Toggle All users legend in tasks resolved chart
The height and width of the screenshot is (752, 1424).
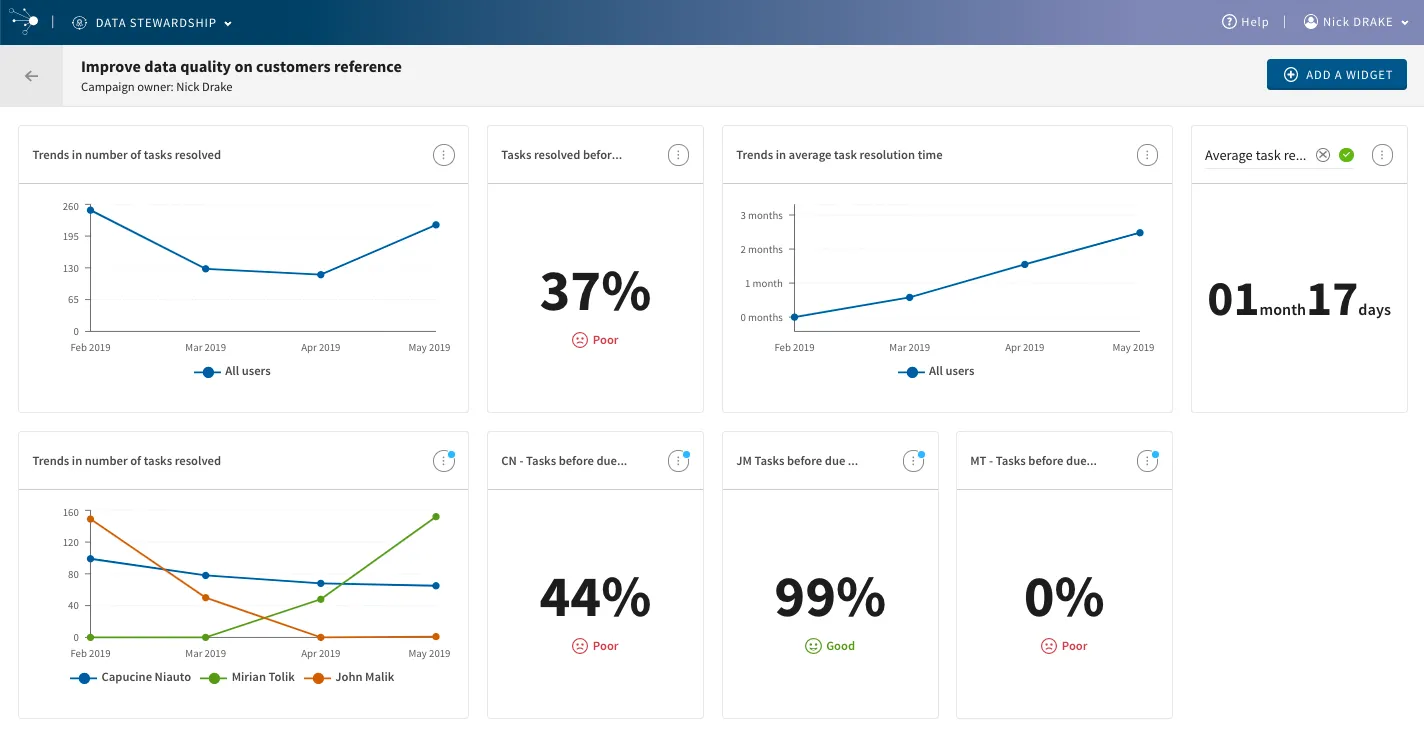tap(233, 371)
